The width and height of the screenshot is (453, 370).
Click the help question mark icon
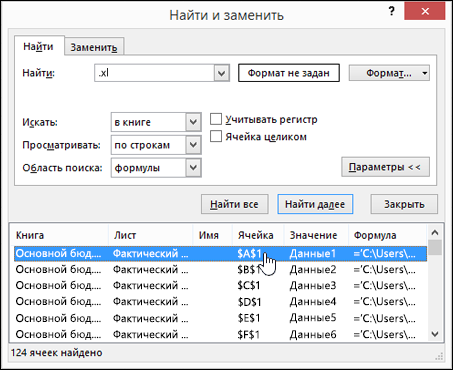392,12
